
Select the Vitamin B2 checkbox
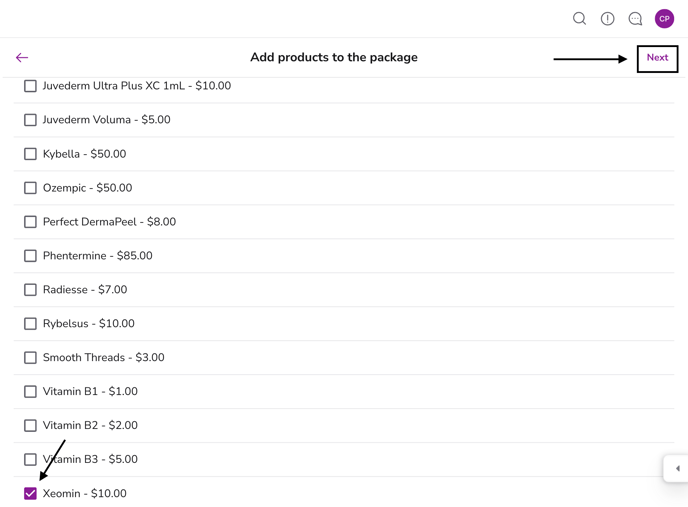click(x=30, y=426)
